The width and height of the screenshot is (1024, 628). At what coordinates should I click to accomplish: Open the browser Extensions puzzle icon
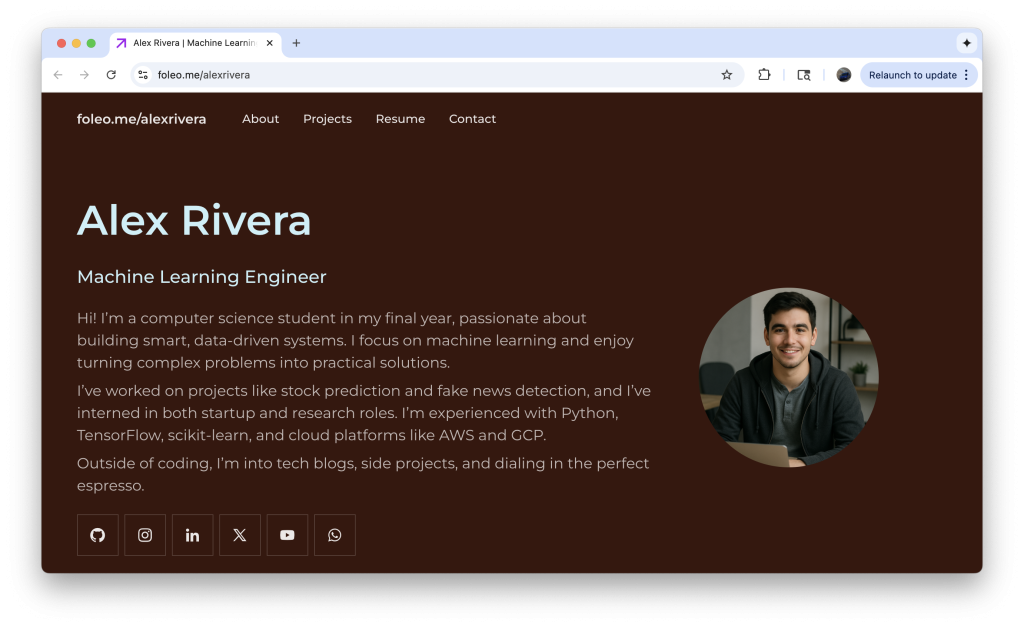point(764,75)
